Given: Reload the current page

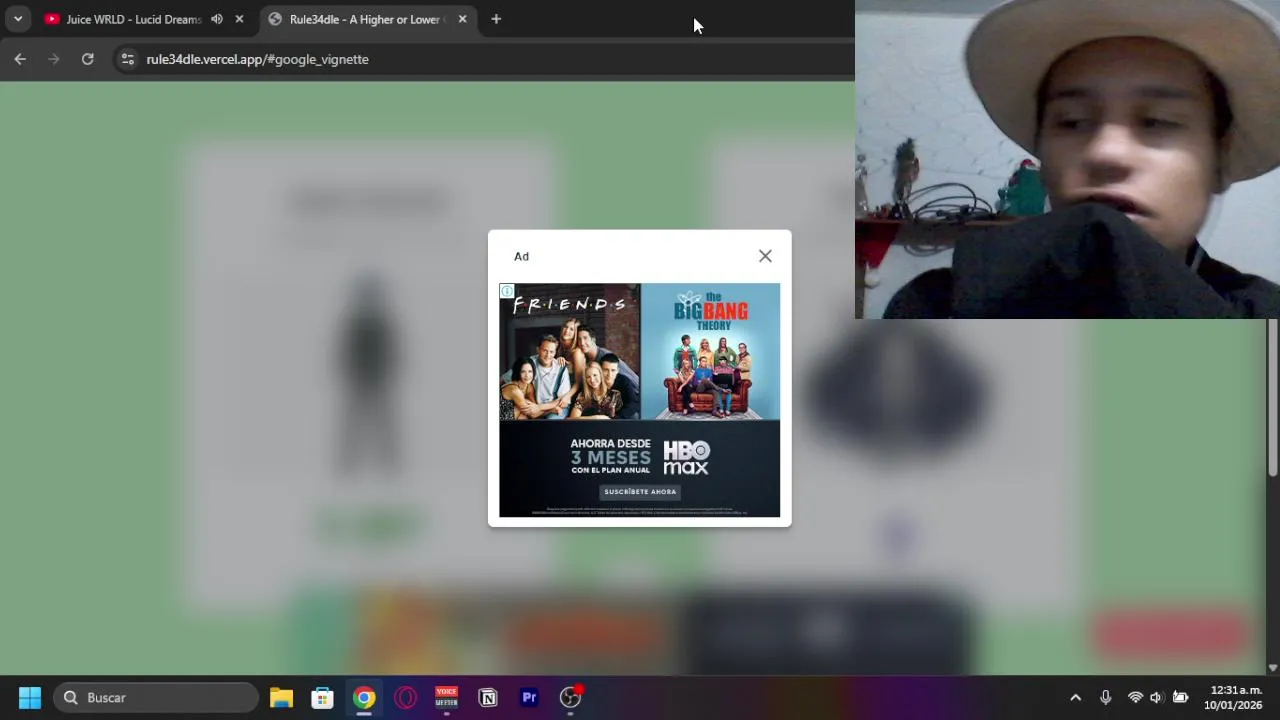Looking at the screenshot, I should click(x=88, y=59).
